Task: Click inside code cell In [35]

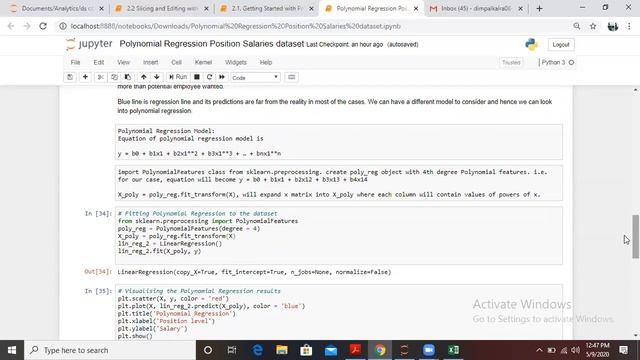Action: coord(339,312)
